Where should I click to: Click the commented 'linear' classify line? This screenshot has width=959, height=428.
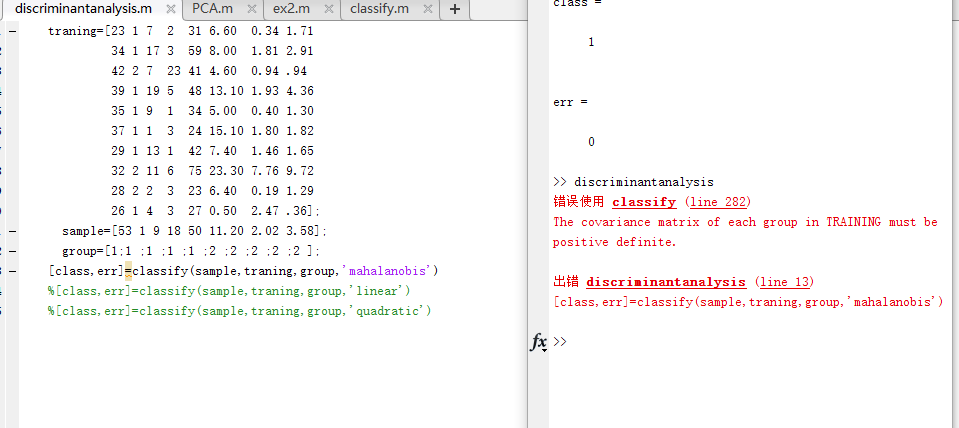click(x=229, y=291)
